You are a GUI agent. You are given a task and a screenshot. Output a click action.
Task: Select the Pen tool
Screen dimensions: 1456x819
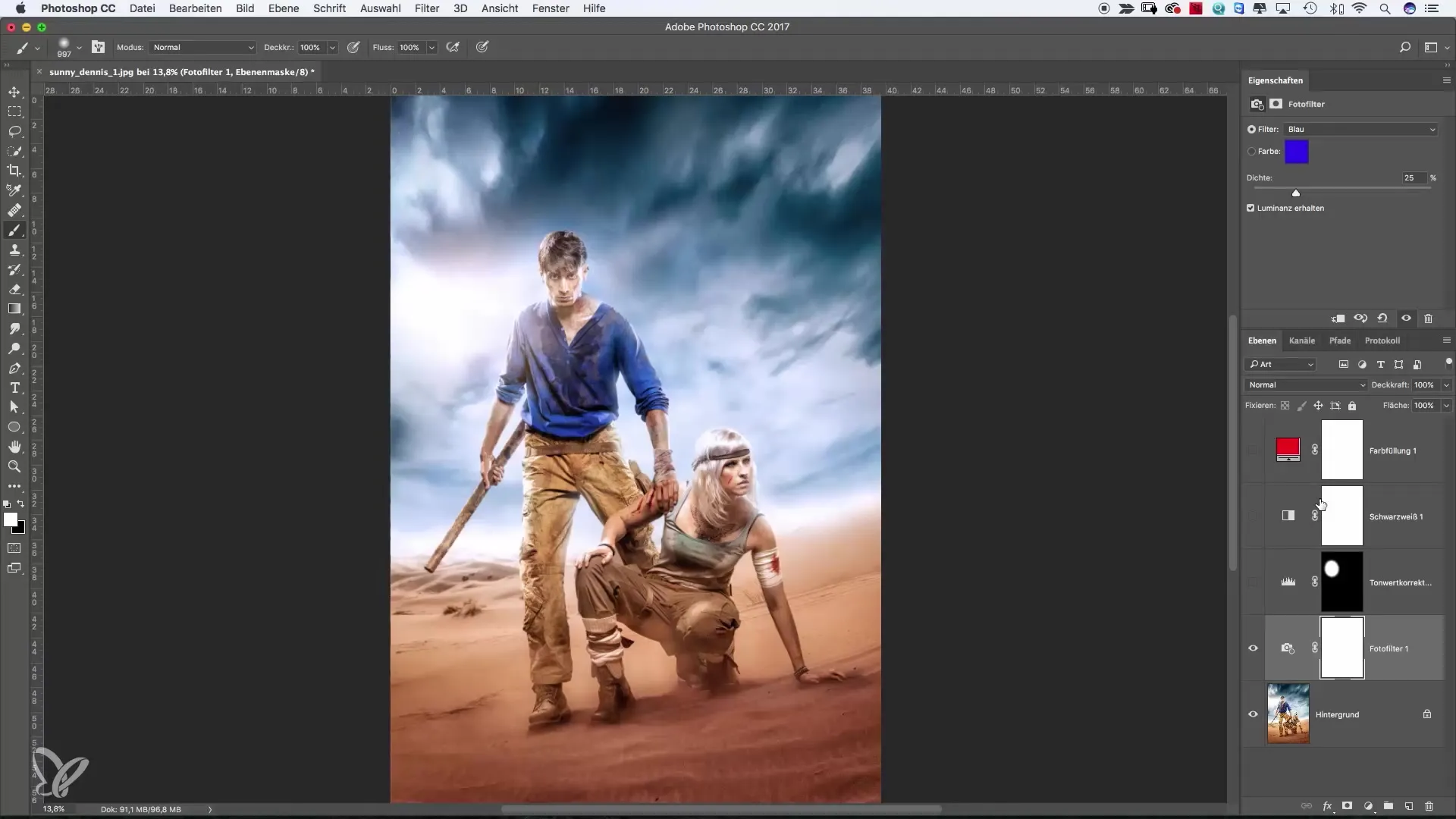14,368
